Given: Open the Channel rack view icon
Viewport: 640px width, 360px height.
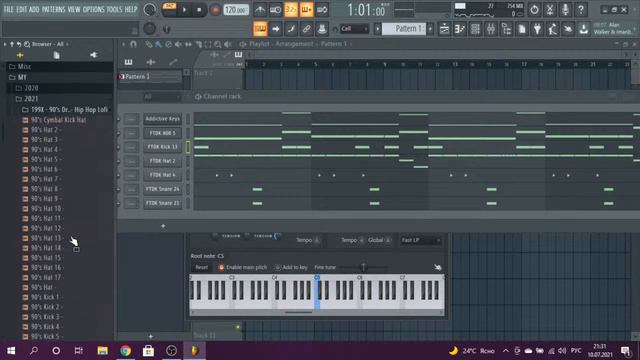Looking at the screenshot, I should pos(475,29).
